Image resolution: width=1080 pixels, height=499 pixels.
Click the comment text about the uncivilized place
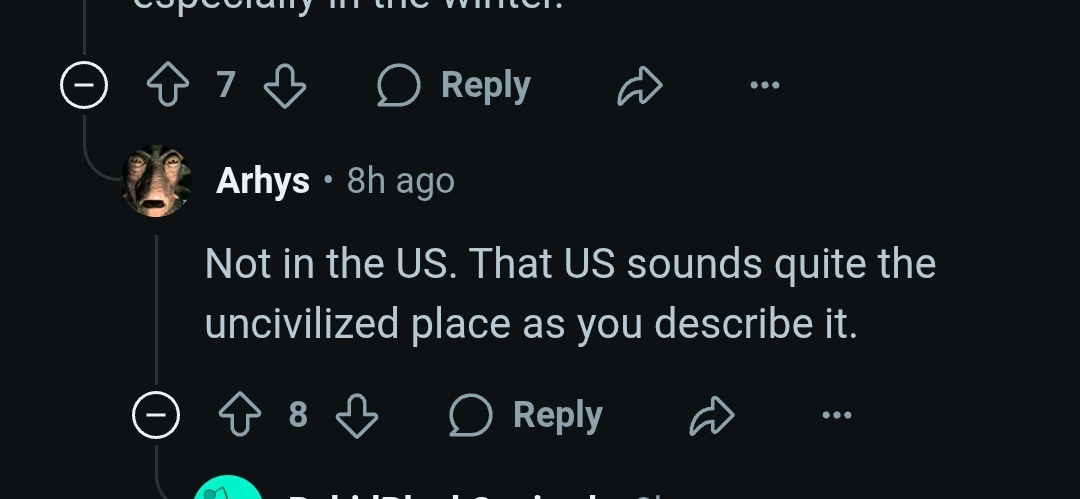tap(570, 293)
